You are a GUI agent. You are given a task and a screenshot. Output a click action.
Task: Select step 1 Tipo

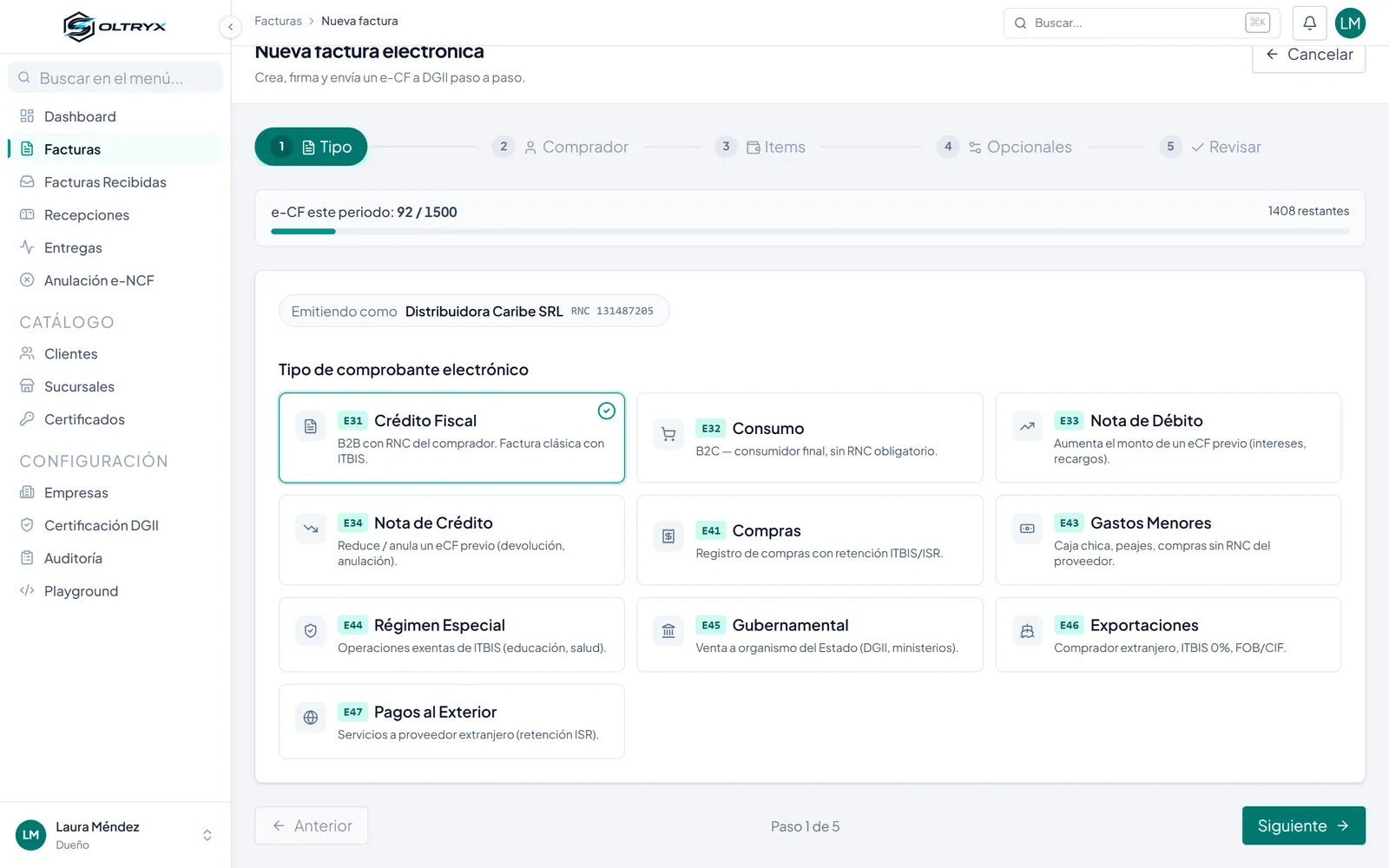click(311, 147)
